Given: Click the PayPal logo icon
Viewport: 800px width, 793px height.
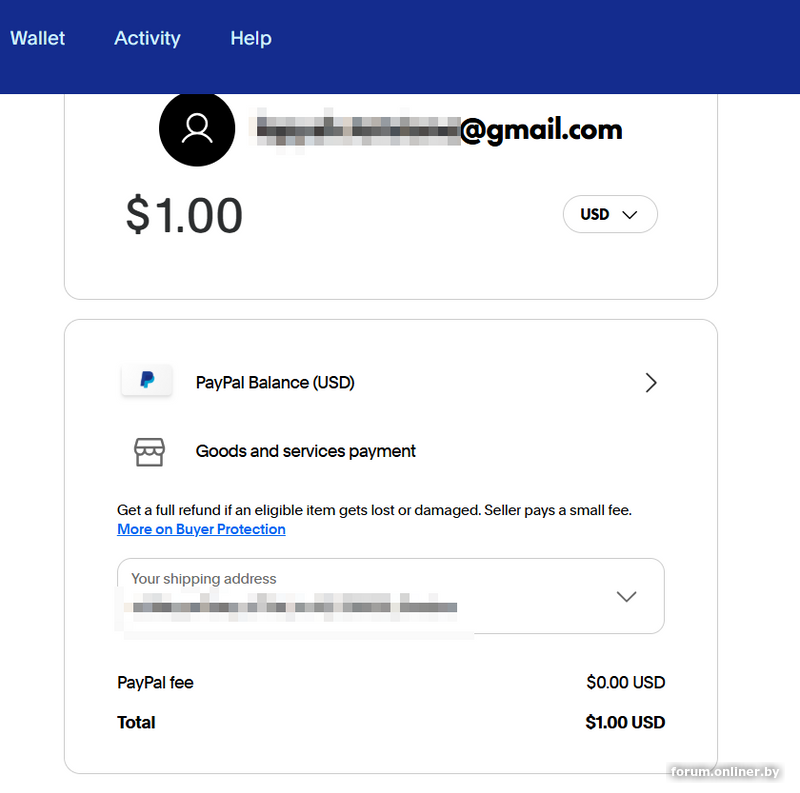Looking at the screenshot, I should click(x=146, y=381).
